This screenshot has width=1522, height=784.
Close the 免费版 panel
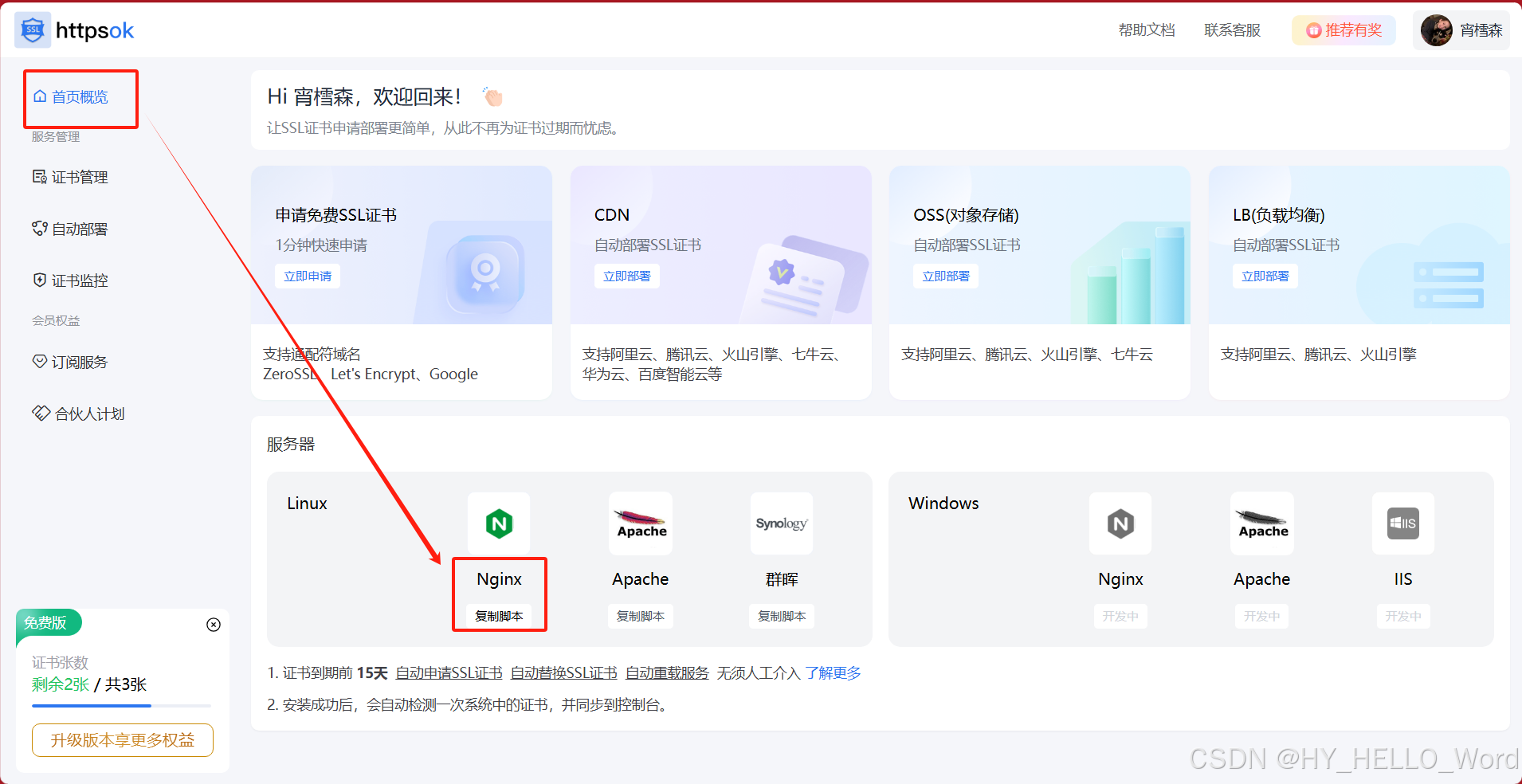(x=213, y=625)
